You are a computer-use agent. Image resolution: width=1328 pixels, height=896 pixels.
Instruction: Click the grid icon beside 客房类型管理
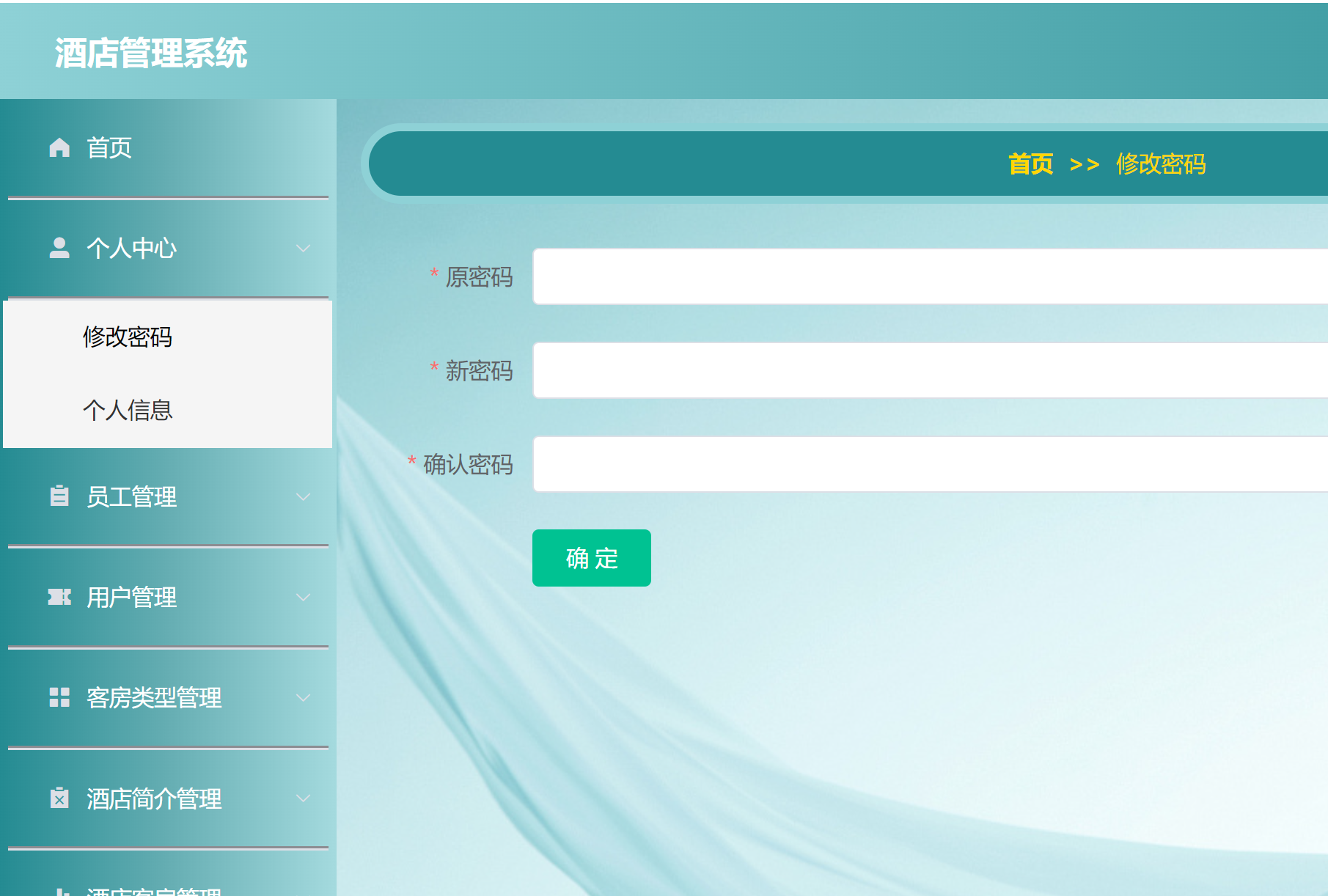tap(59, 697)
